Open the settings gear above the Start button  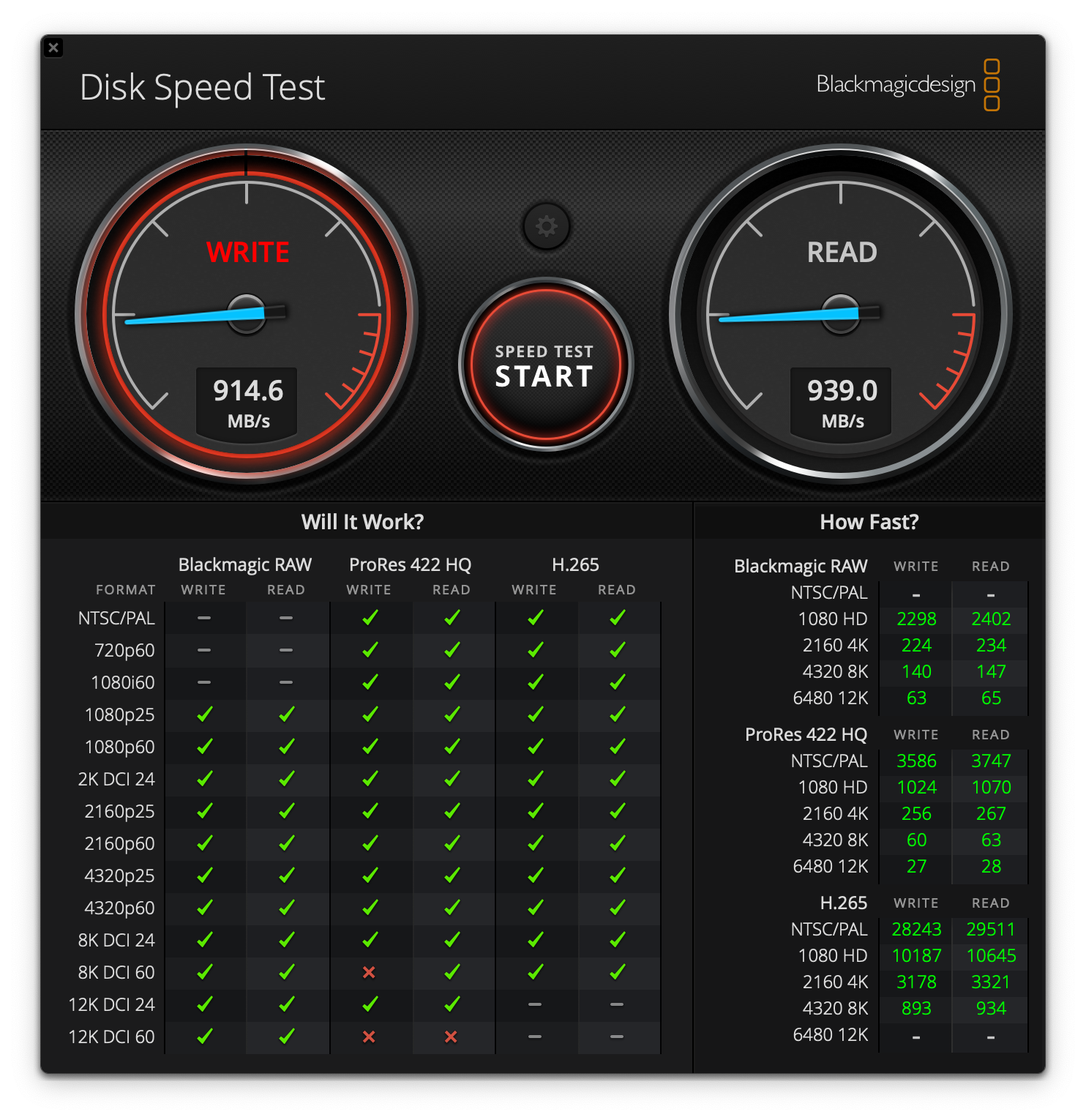click(546, 226)
